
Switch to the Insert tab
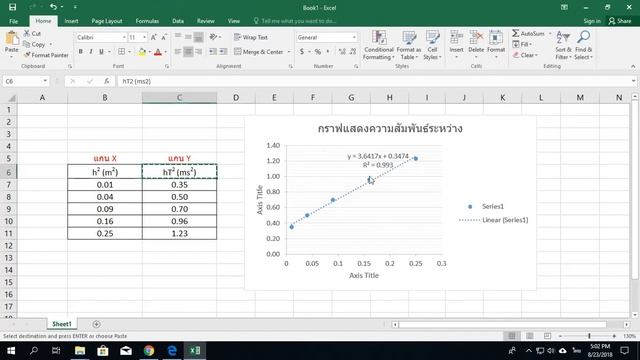click(x=71, y=21)
